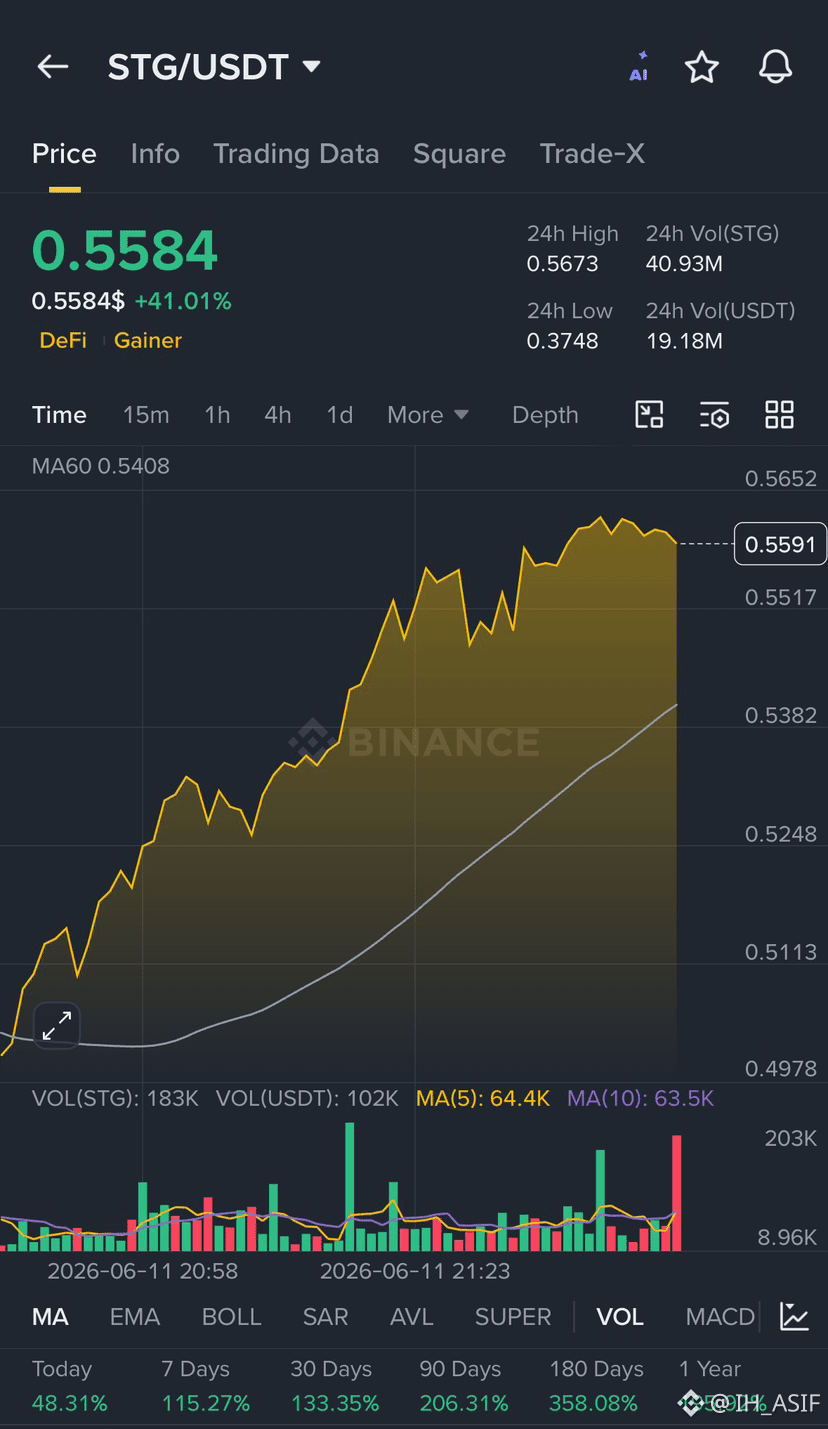This screenshot has height=1429, width=828.
Task: Tap the 90 Days 206.31% performance
Action: click(x=464, y=1387)
